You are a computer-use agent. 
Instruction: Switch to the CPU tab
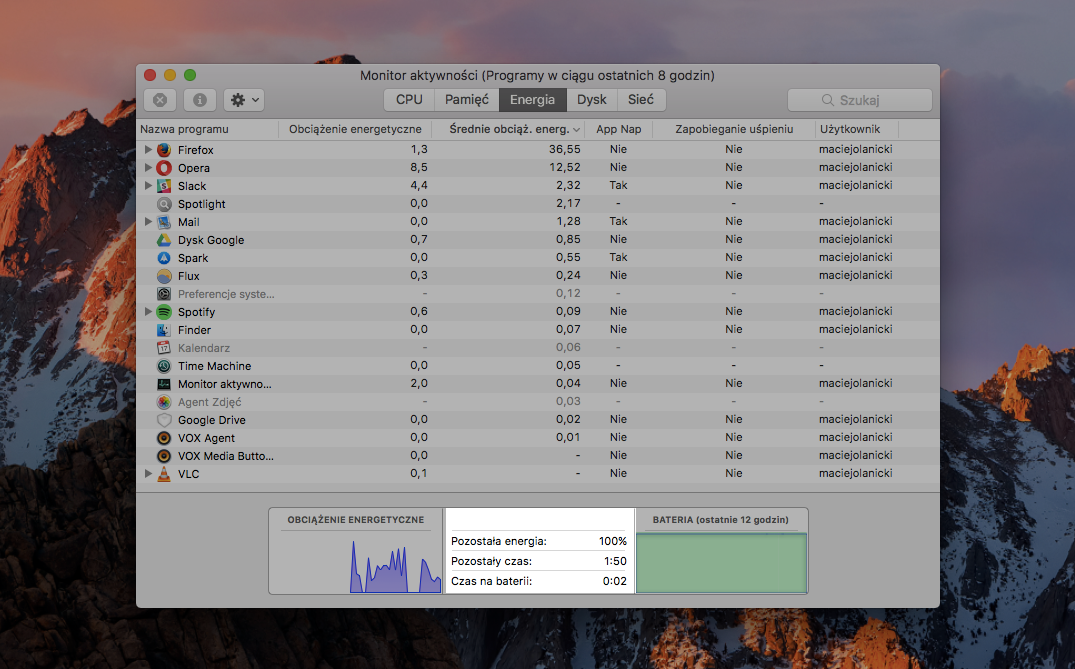(x=409, y=100)
